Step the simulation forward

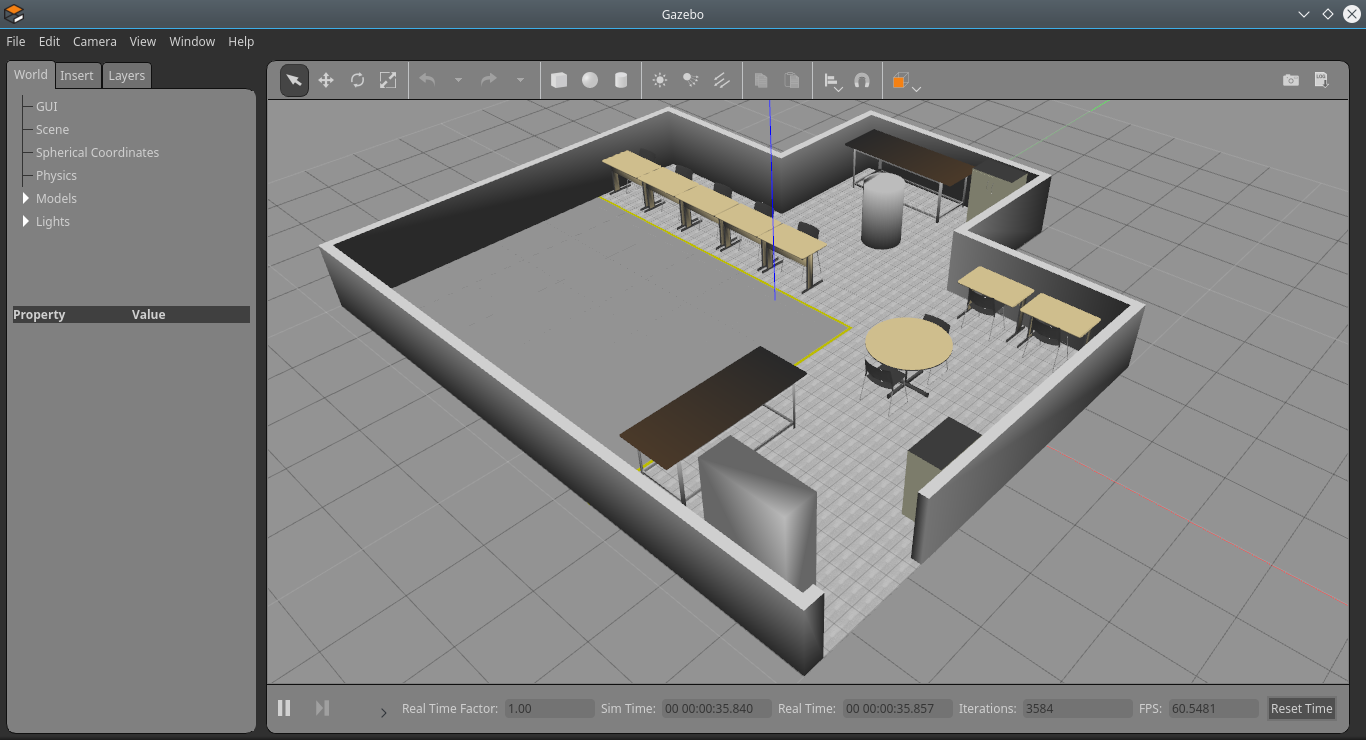point(322,708)
